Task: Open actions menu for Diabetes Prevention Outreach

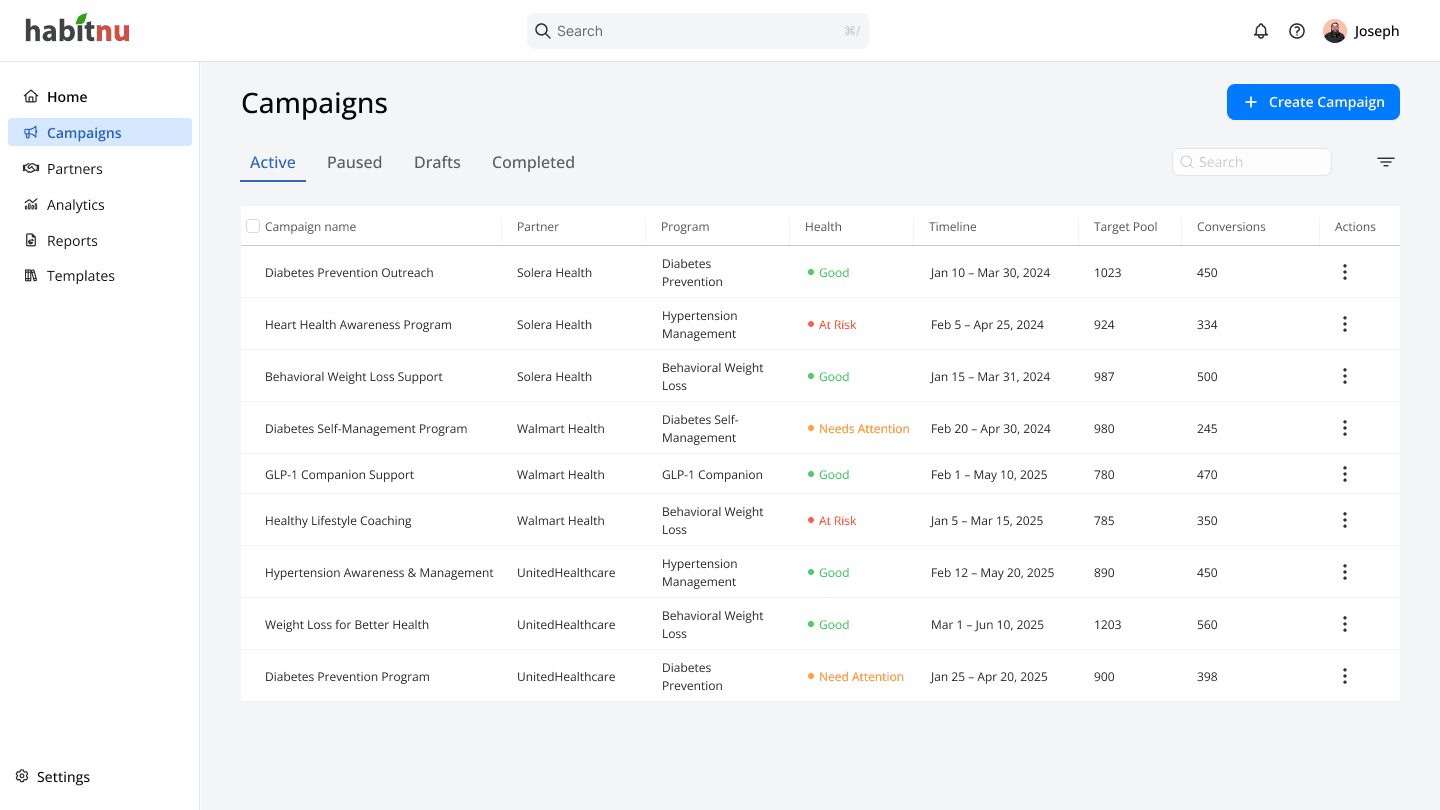Action: [1345, 272]
